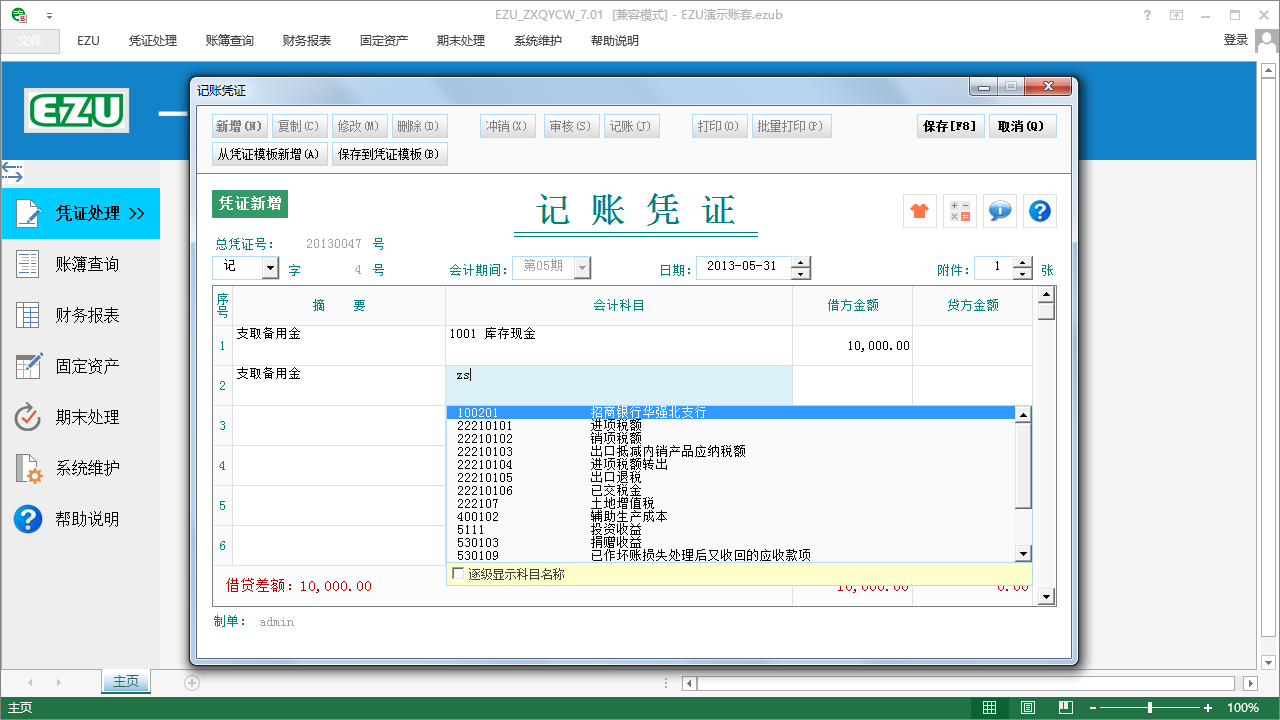Screen dimensions: 1280x720
Task: Click the 100% zoom level text
Action: pyautogui.click(x=1243, y=708)
